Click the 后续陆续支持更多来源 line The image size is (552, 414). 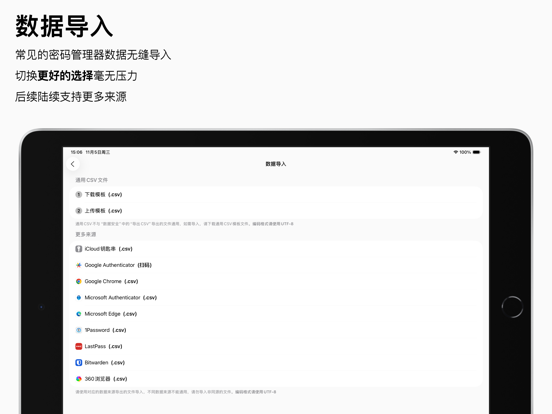pos(71,96)
